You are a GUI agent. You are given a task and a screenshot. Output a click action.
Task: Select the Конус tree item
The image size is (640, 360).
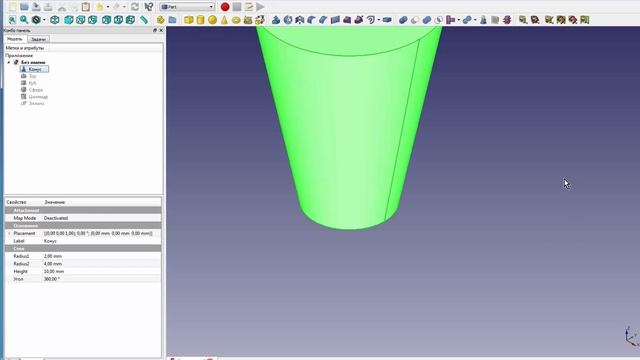[34, 69]
